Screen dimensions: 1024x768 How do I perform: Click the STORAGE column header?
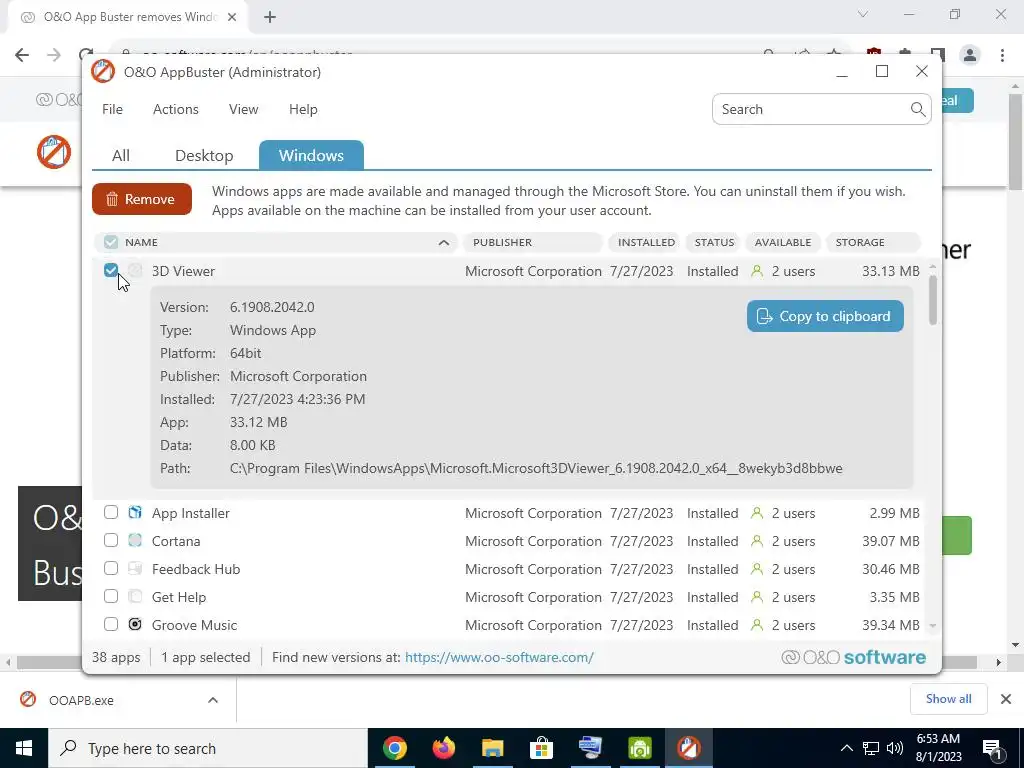point(874,242)
